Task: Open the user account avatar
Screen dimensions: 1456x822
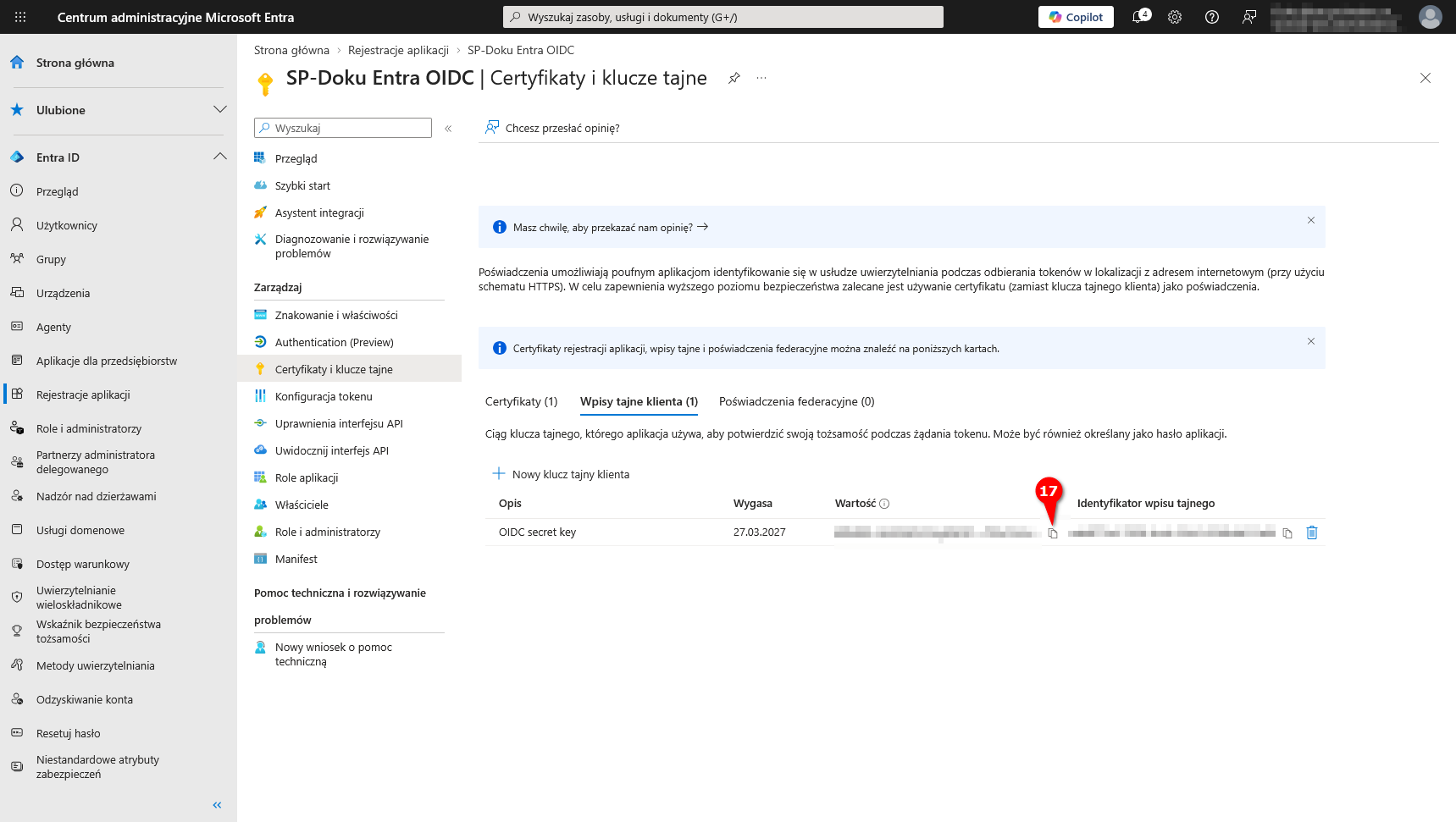Action: [x=1431, y=17]
